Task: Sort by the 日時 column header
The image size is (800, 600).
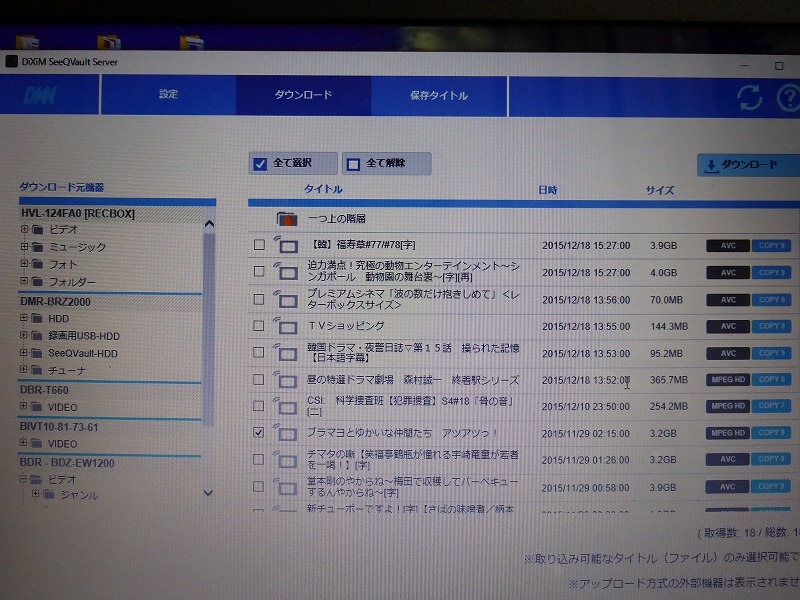Action: tap(547, 190)
